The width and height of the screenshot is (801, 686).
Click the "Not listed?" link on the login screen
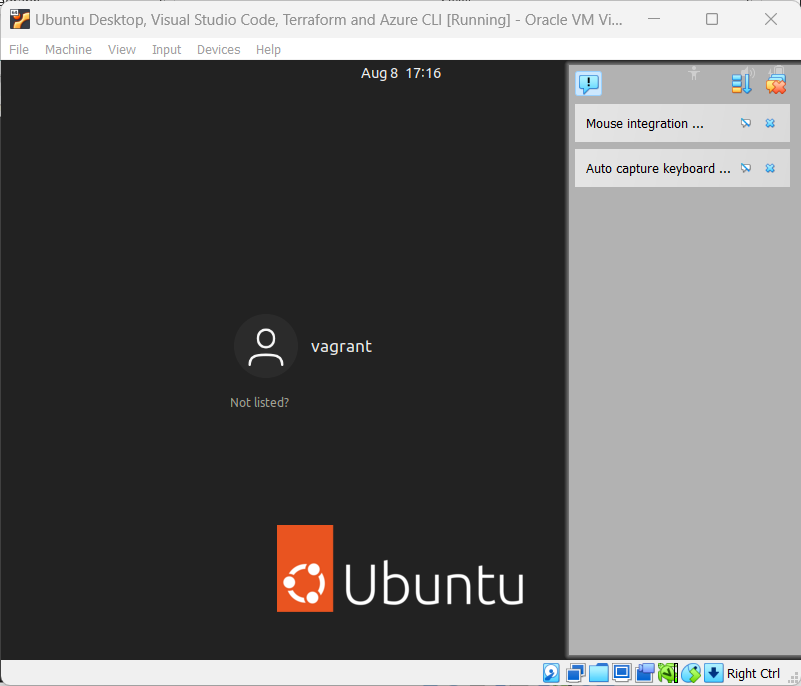click(259, 402)
